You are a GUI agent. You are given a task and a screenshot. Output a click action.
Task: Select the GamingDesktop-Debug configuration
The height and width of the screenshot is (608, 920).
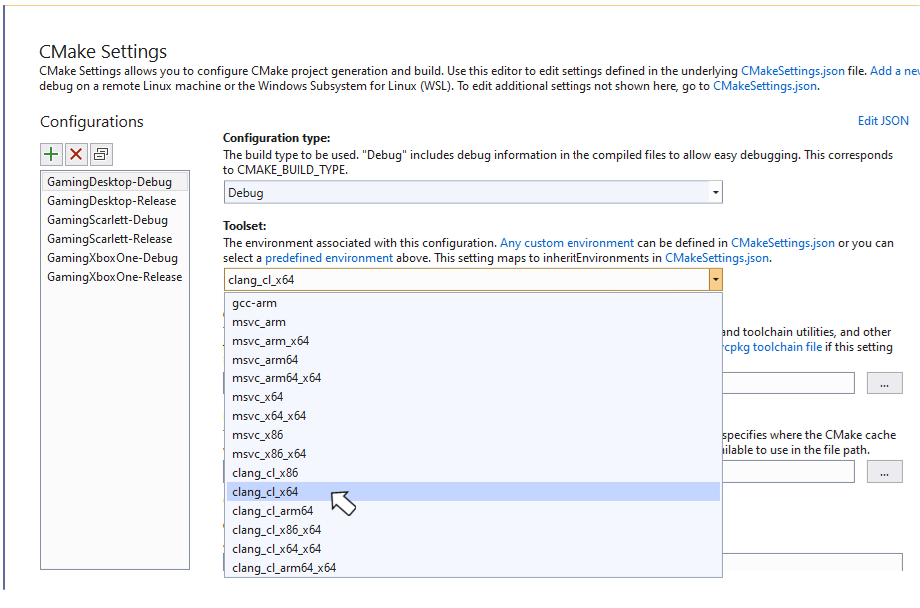pos(115,182)
